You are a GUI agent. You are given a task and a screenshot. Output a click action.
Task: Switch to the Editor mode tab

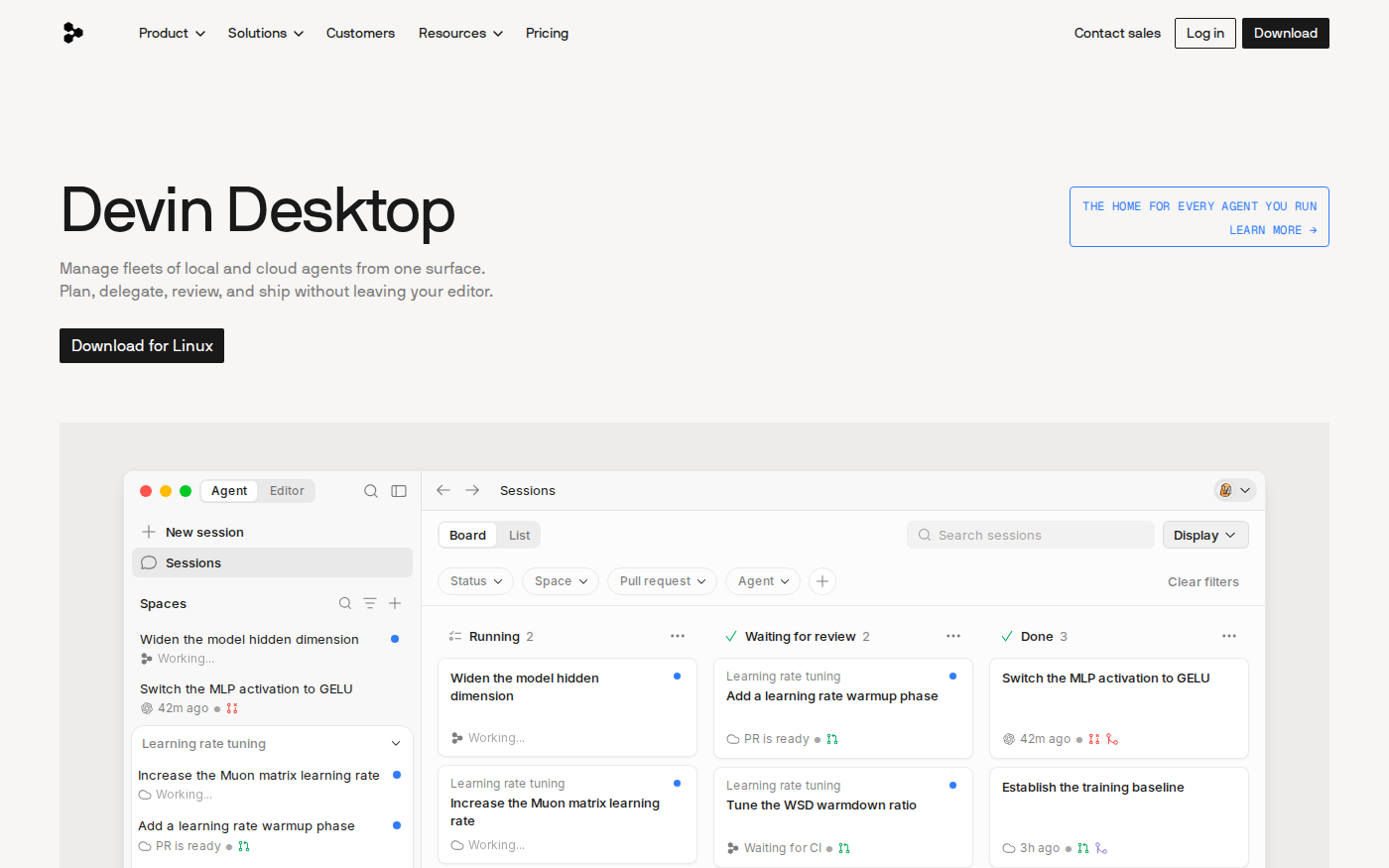[287, 491]
